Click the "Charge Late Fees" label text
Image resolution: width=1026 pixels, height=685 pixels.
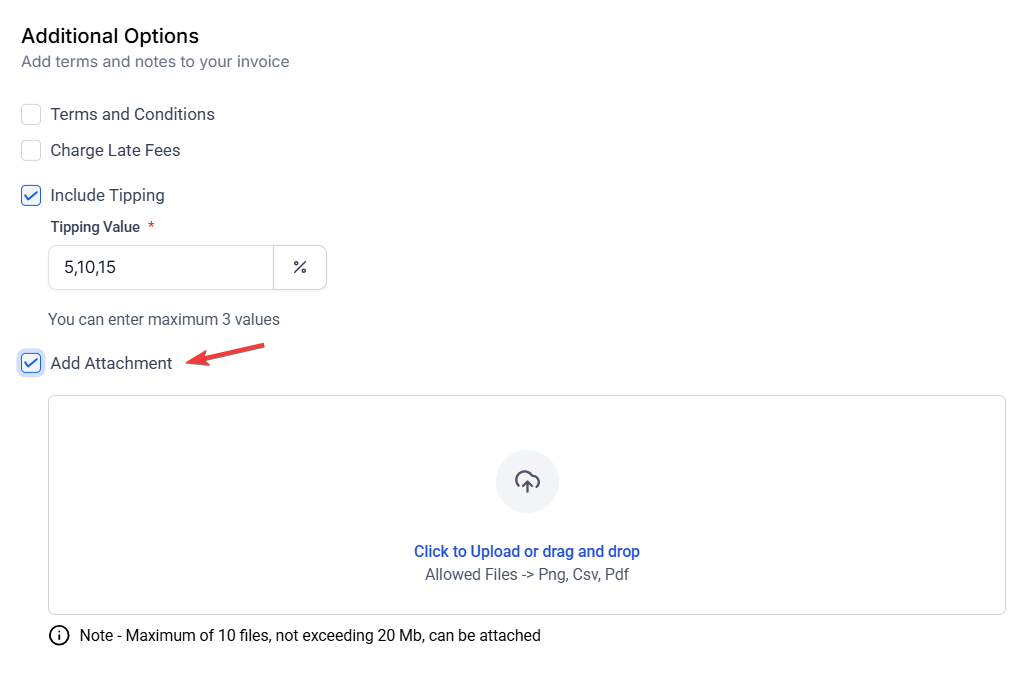(115, 150)
